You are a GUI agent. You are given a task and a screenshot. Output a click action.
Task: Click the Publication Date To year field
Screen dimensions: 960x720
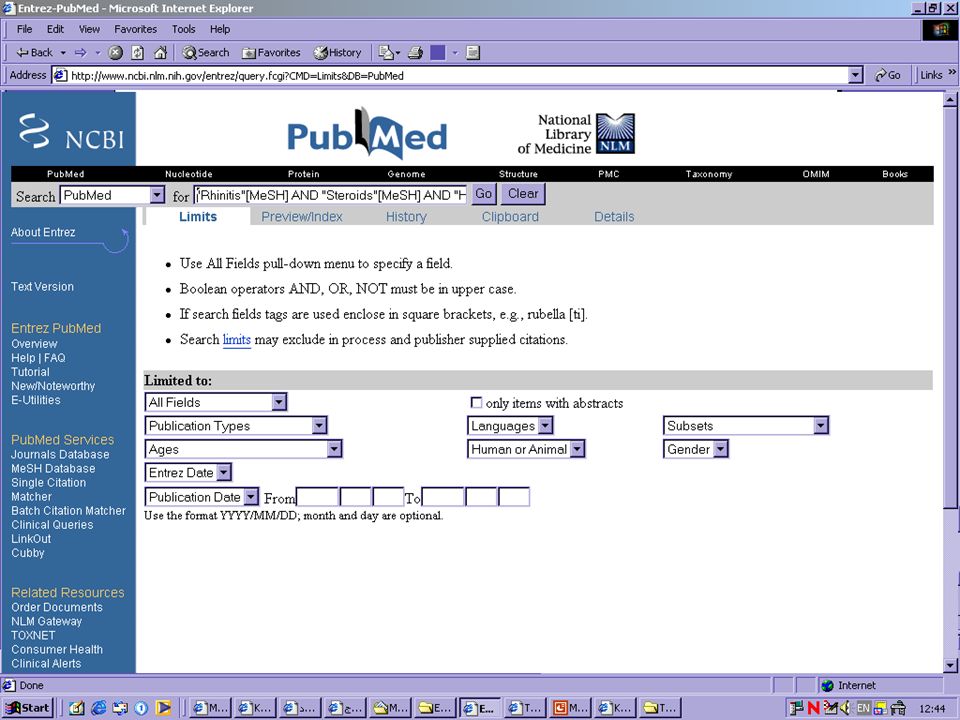[443, 497]
